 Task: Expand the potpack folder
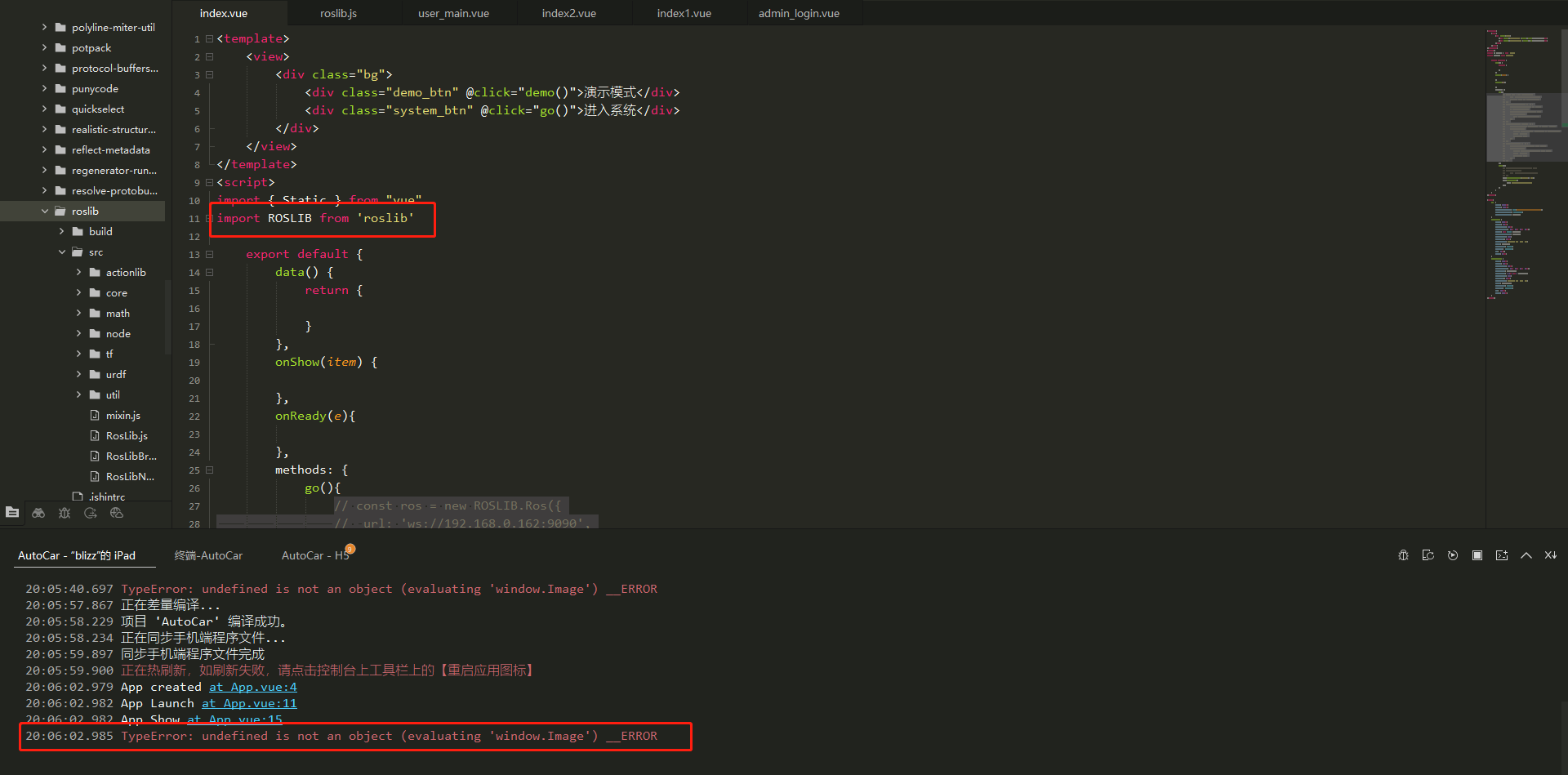(44, 47)
